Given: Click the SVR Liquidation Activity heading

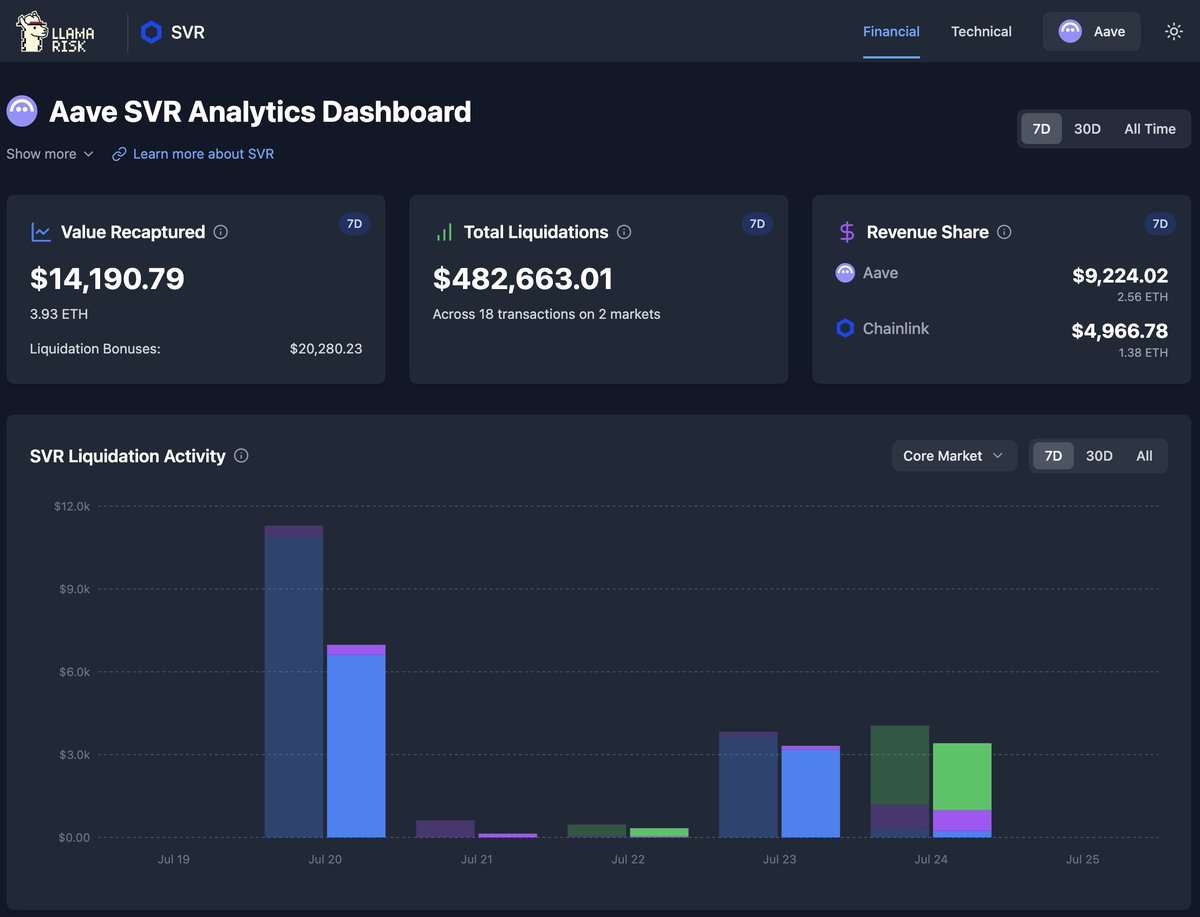Looking at the screenshot, I should (x=128, y=456).
